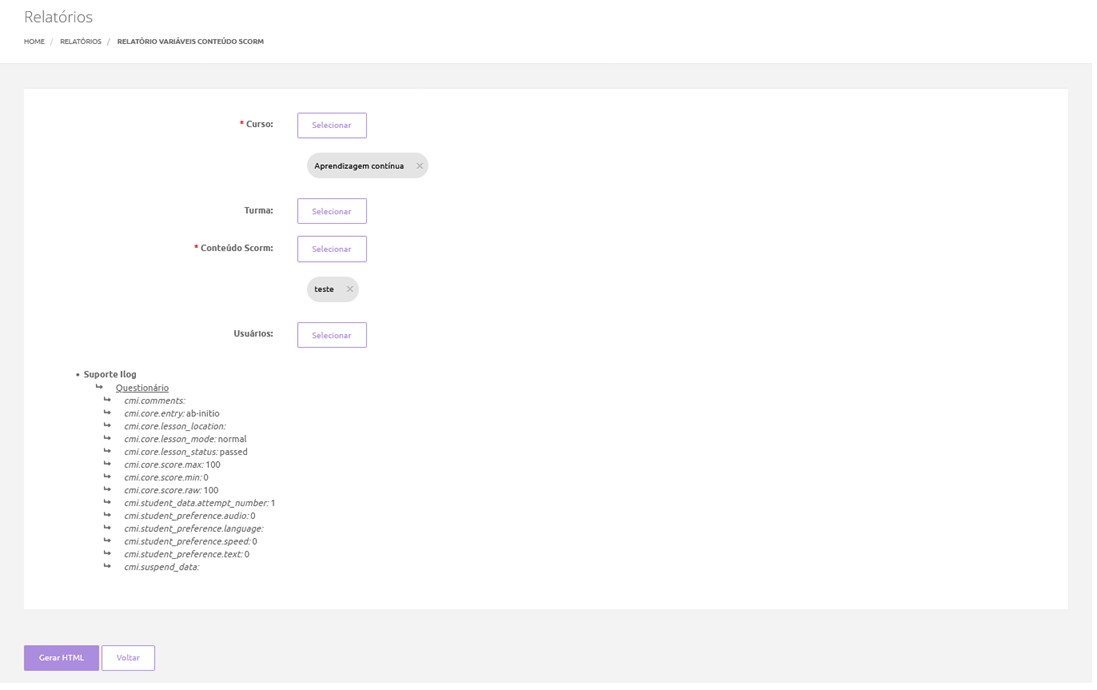The height and width of the screenshot is (690, 1097).
Task: Go to Home breadcrumb
Action: click(34, 42)
